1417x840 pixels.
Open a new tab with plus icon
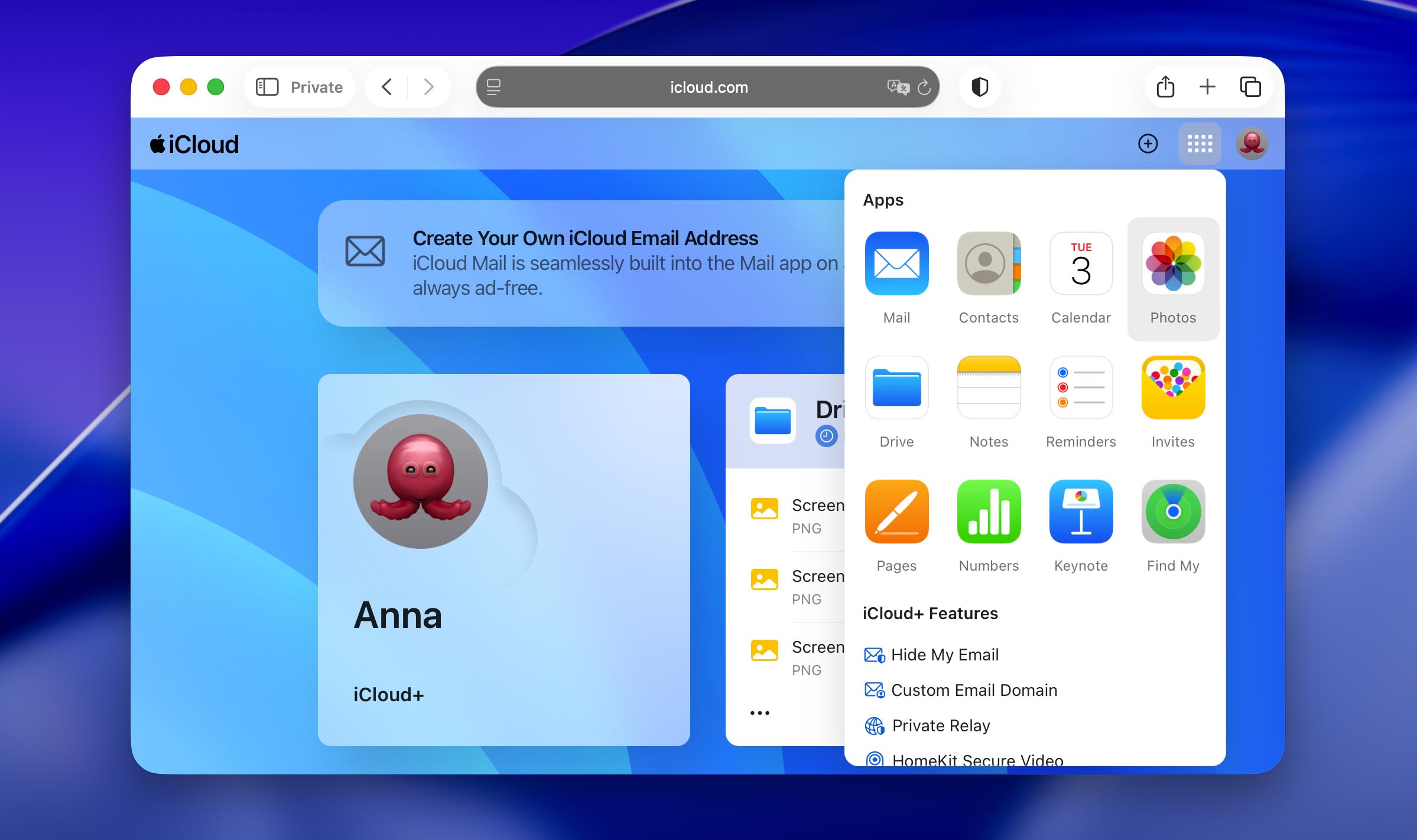(x=1207, y=87)
